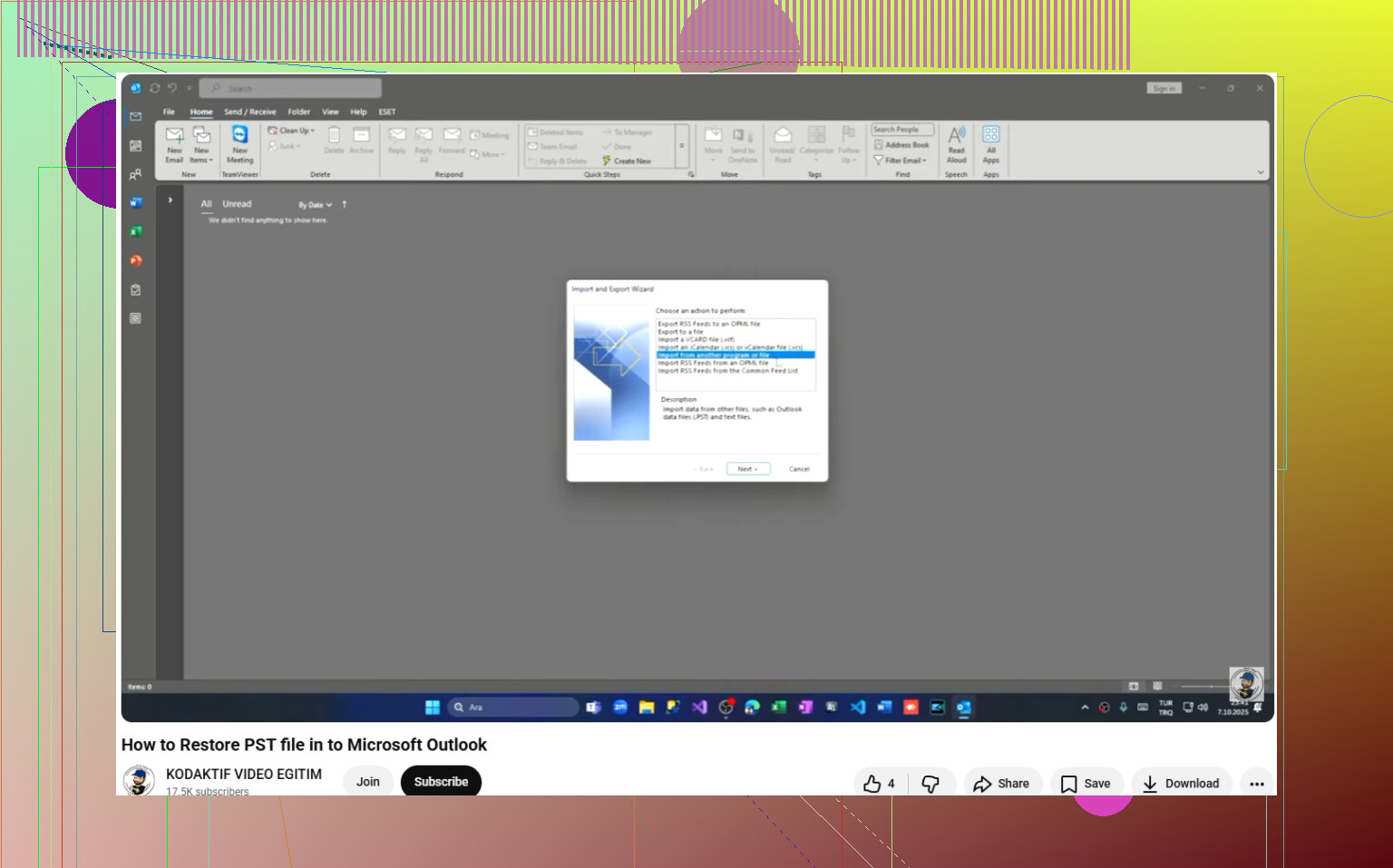This screenshot has width=1393, height=868.
Task: Open the Follow Up flag dropdown
Action: pos(848,144)
